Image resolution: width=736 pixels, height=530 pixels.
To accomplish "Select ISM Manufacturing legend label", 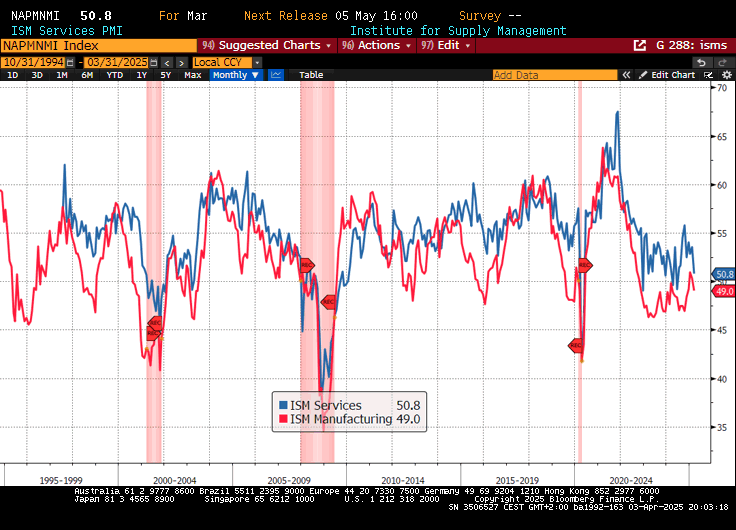I will 341,419.
